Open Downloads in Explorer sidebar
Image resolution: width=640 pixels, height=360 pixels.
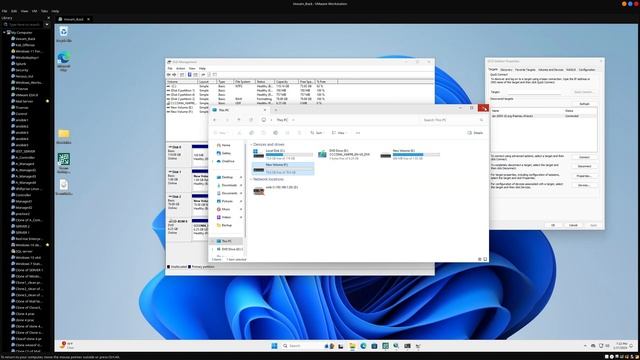coord(227,185)
